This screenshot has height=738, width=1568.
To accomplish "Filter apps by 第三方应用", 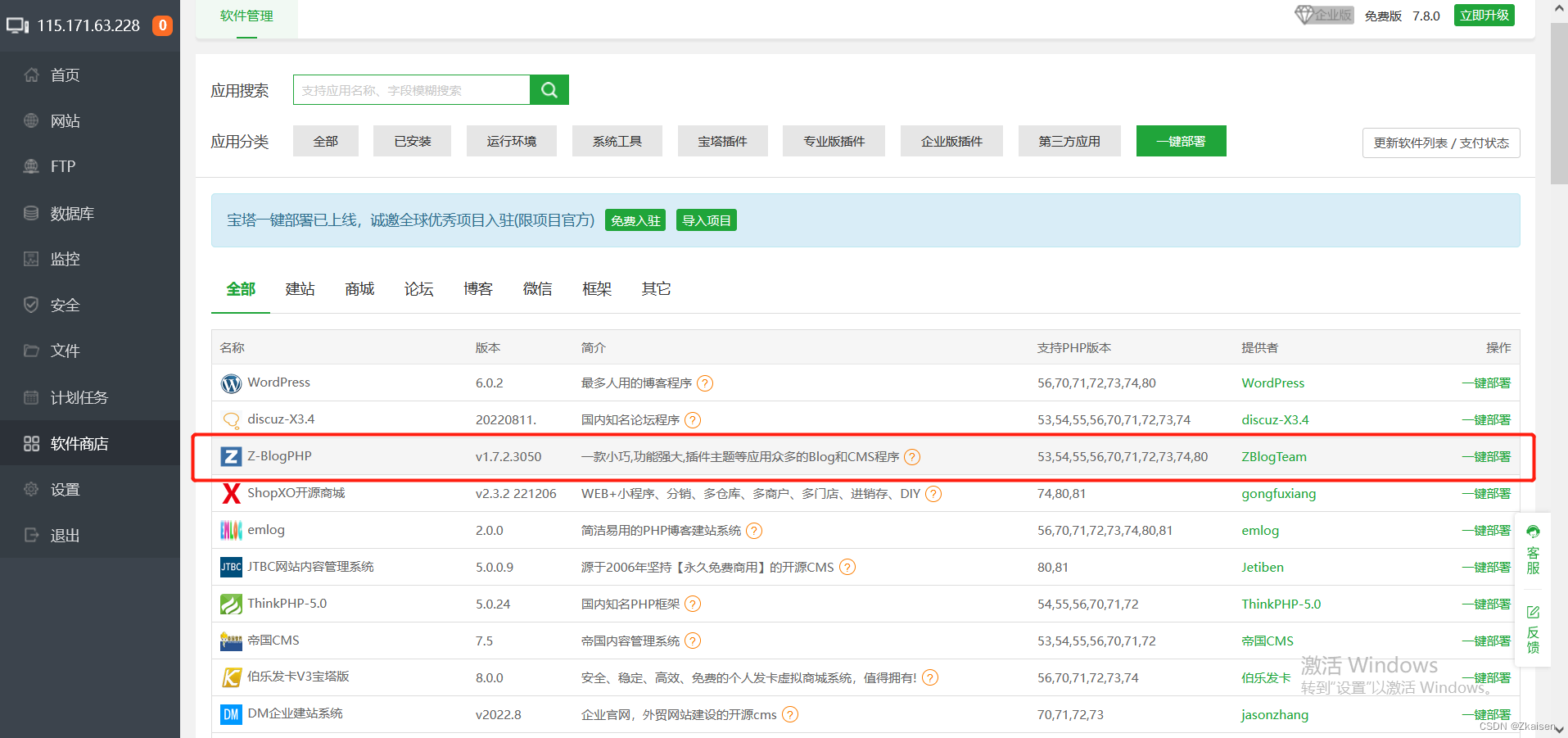I will point(1069,141).
